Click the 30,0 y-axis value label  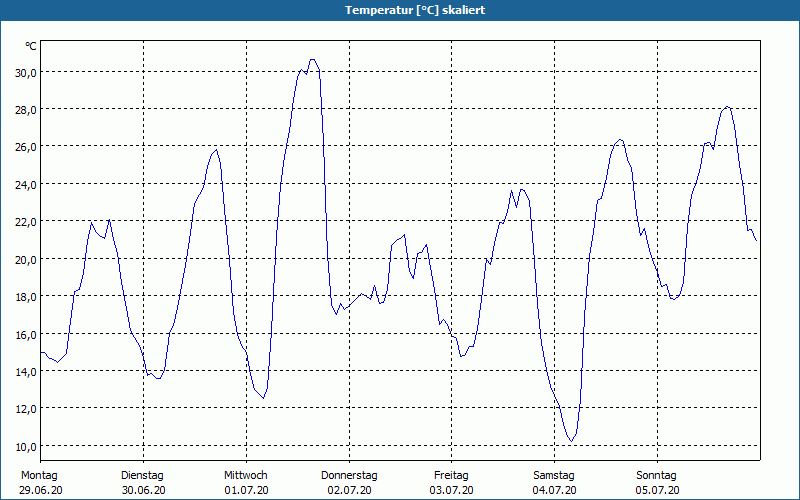pos(26,72)
